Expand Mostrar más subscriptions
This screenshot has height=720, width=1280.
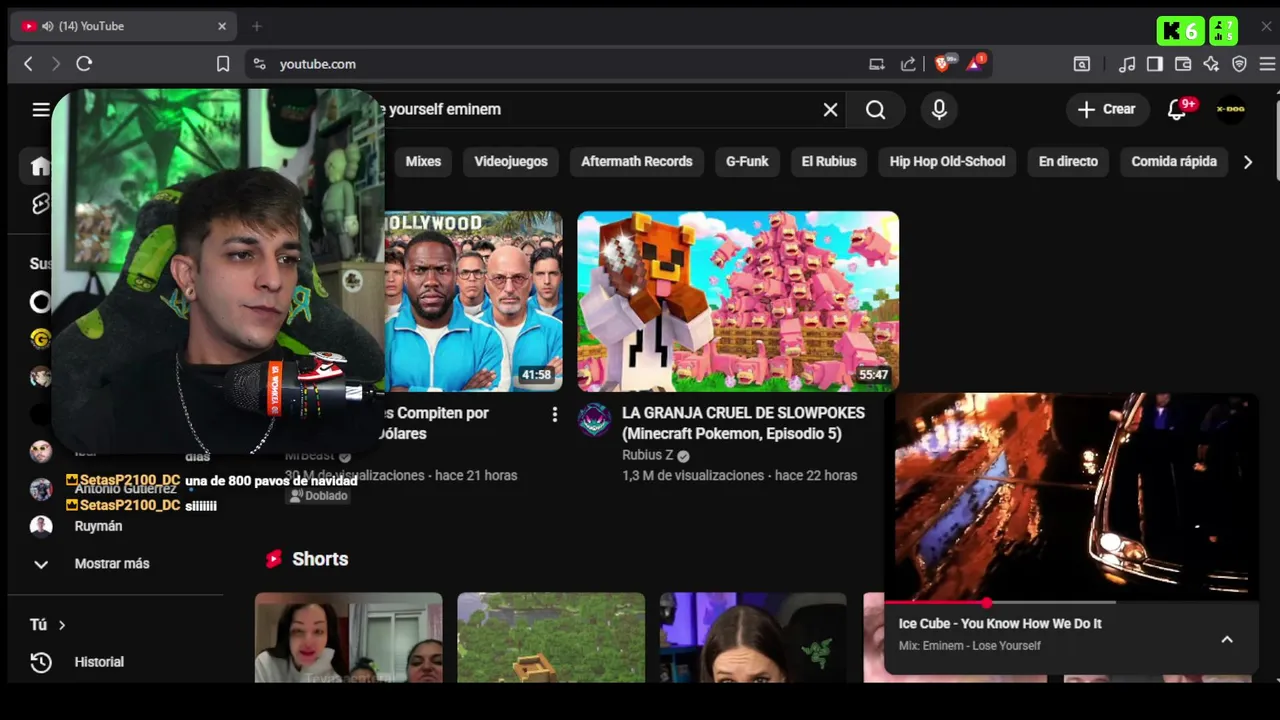(x=112, y=563)
